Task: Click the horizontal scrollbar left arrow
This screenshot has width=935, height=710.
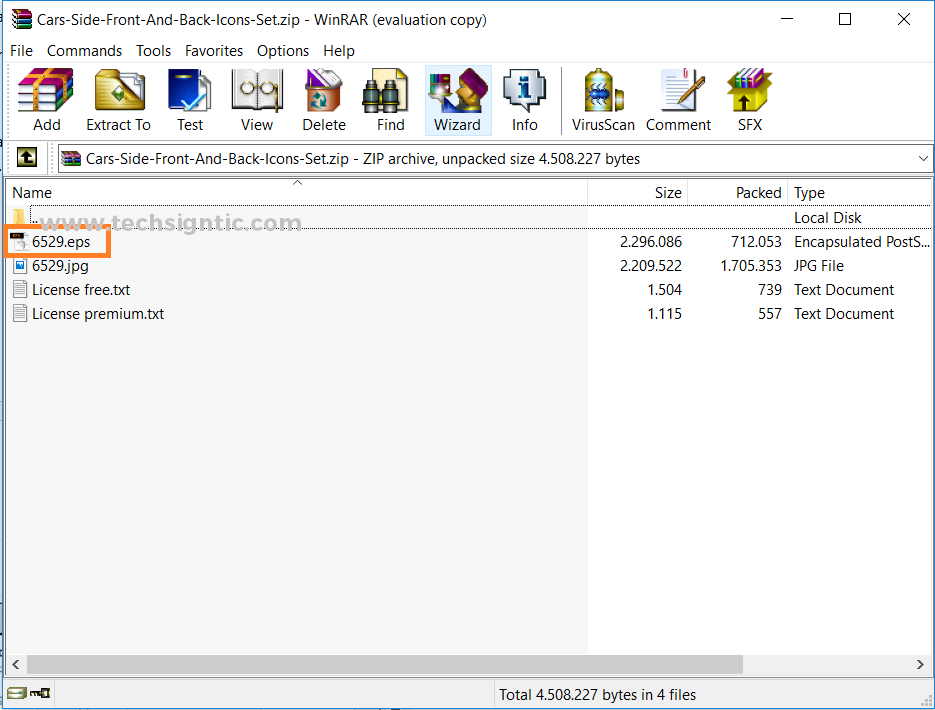Action: click(x=16, y=664)
